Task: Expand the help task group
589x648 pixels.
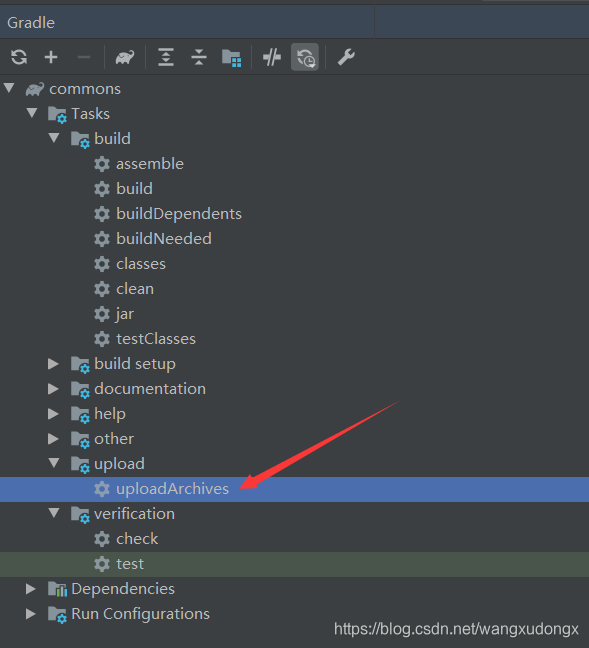Action: pyautogui.click(x=53, y=414)
